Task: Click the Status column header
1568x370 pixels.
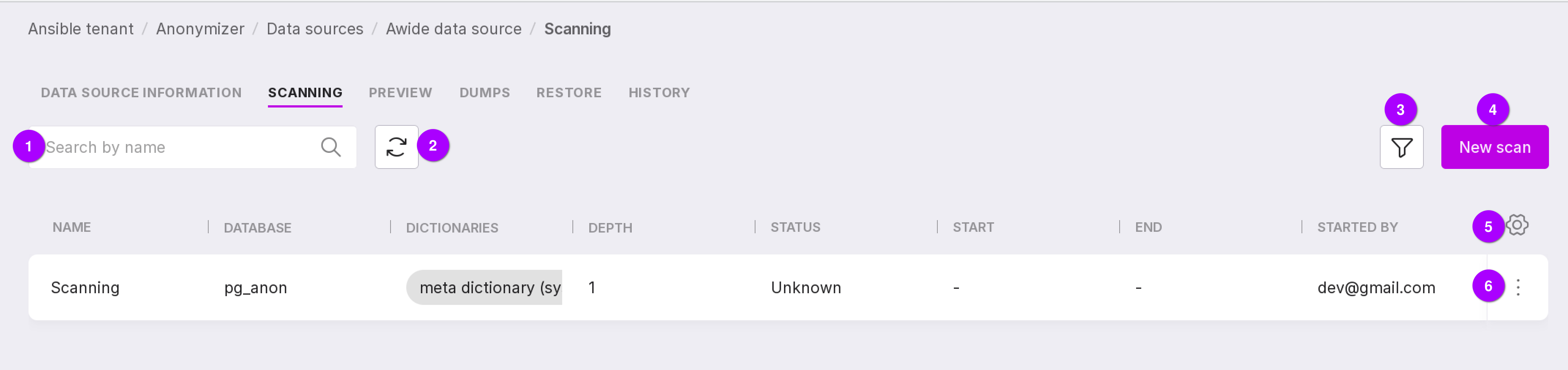Action: tap(795, 227)
